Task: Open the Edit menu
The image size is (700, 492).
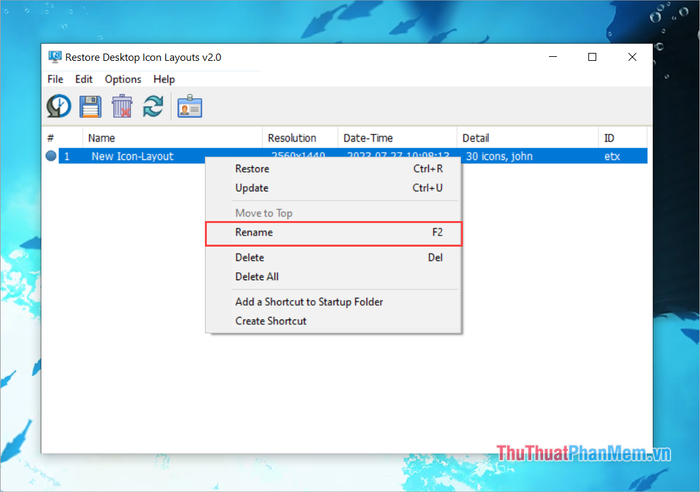Action: [x=83, y=79]
